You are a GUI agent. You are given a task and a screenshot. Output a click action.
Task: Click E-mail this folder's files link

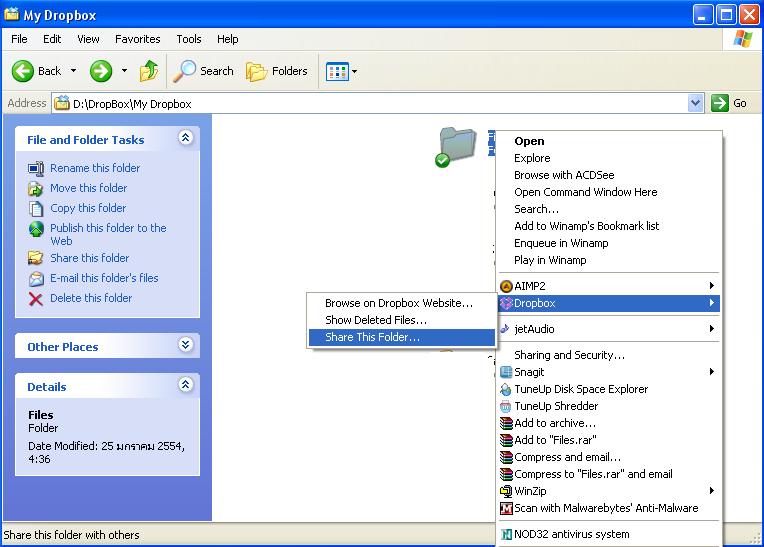[x=104, y=278]
